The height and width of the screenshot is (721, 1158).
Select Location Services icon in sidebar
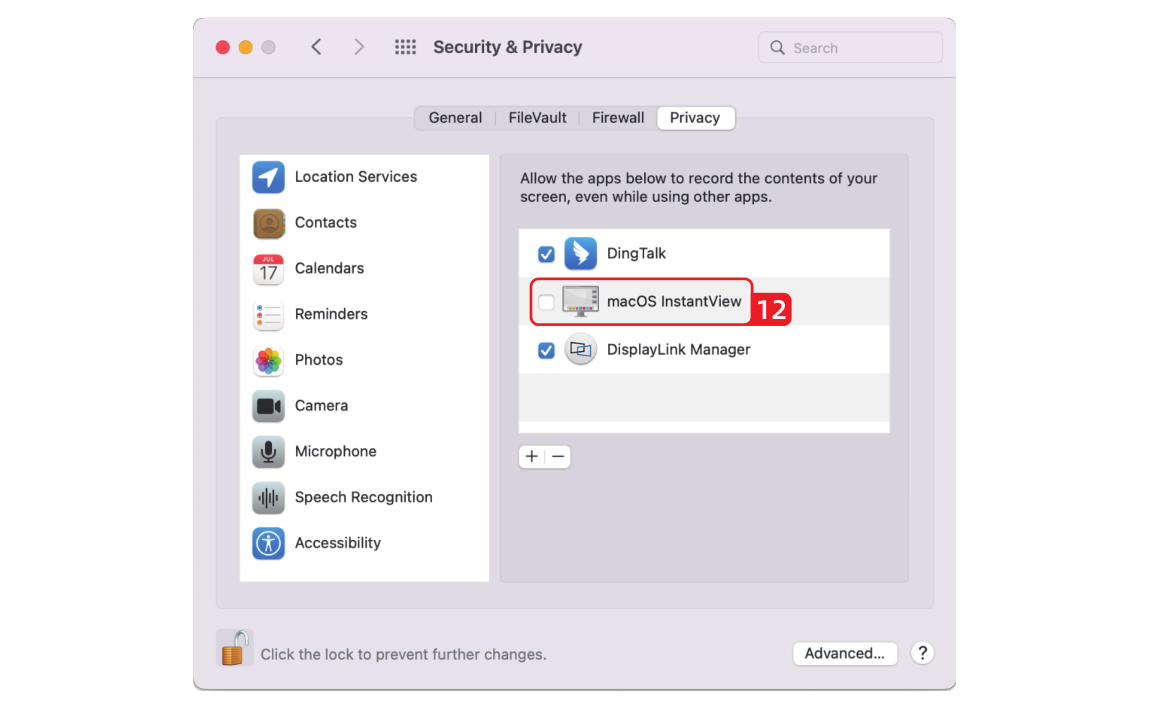[x=268, y=177]
